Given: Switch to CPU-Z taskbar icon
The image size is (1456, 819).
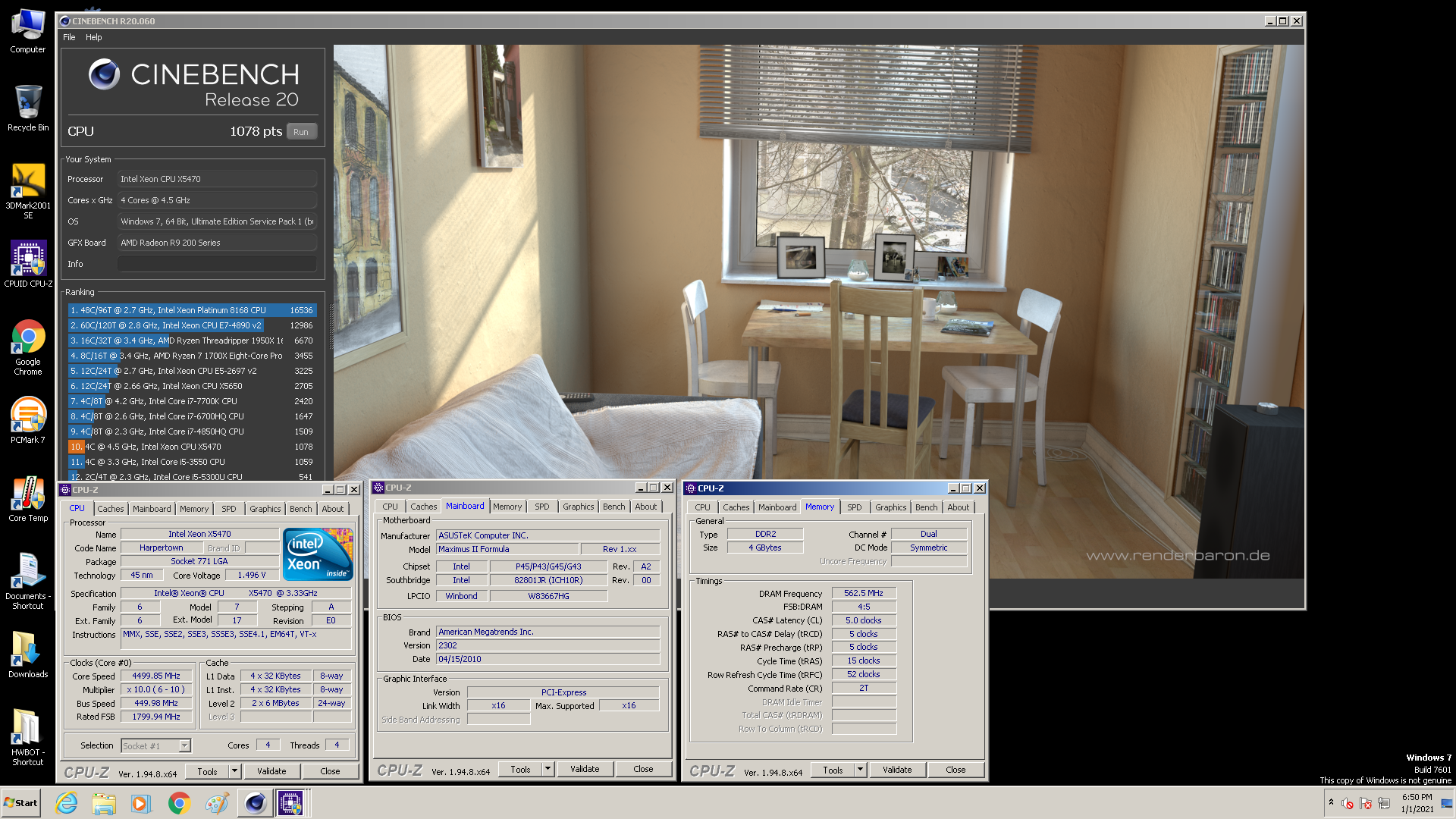Looking at the screenshot, I should point(290,803).
